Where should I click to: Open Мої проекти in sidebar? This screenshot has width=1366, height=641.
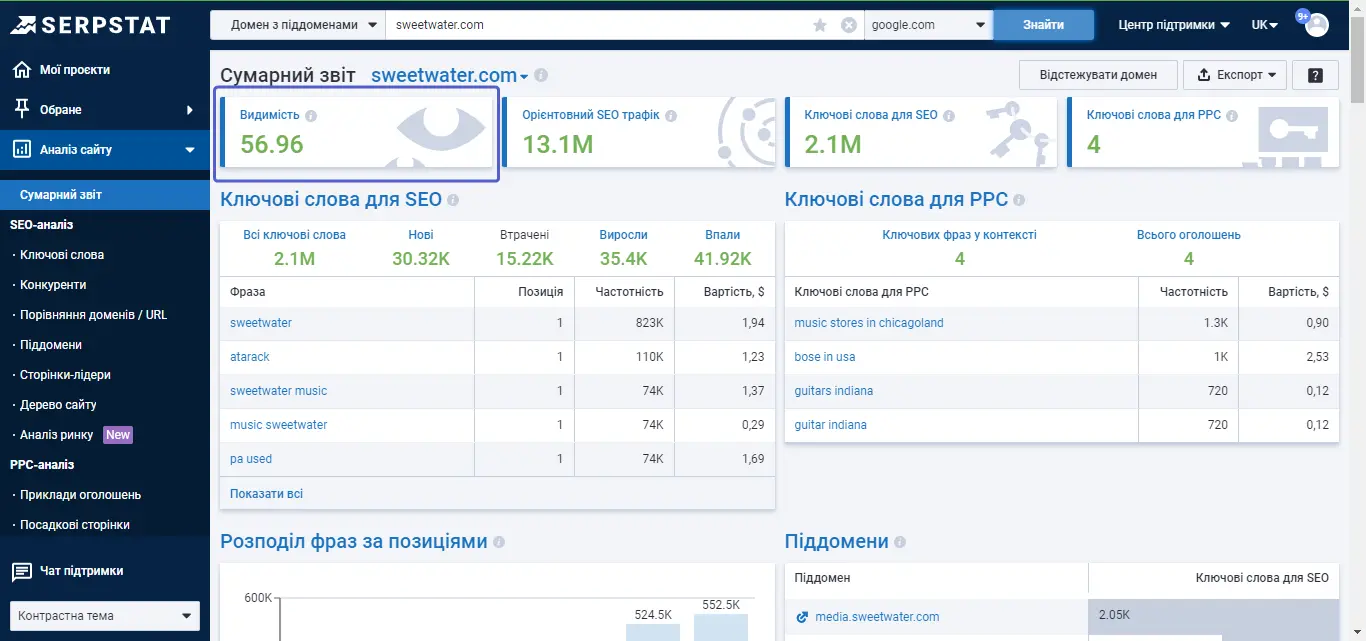point(75,70)
